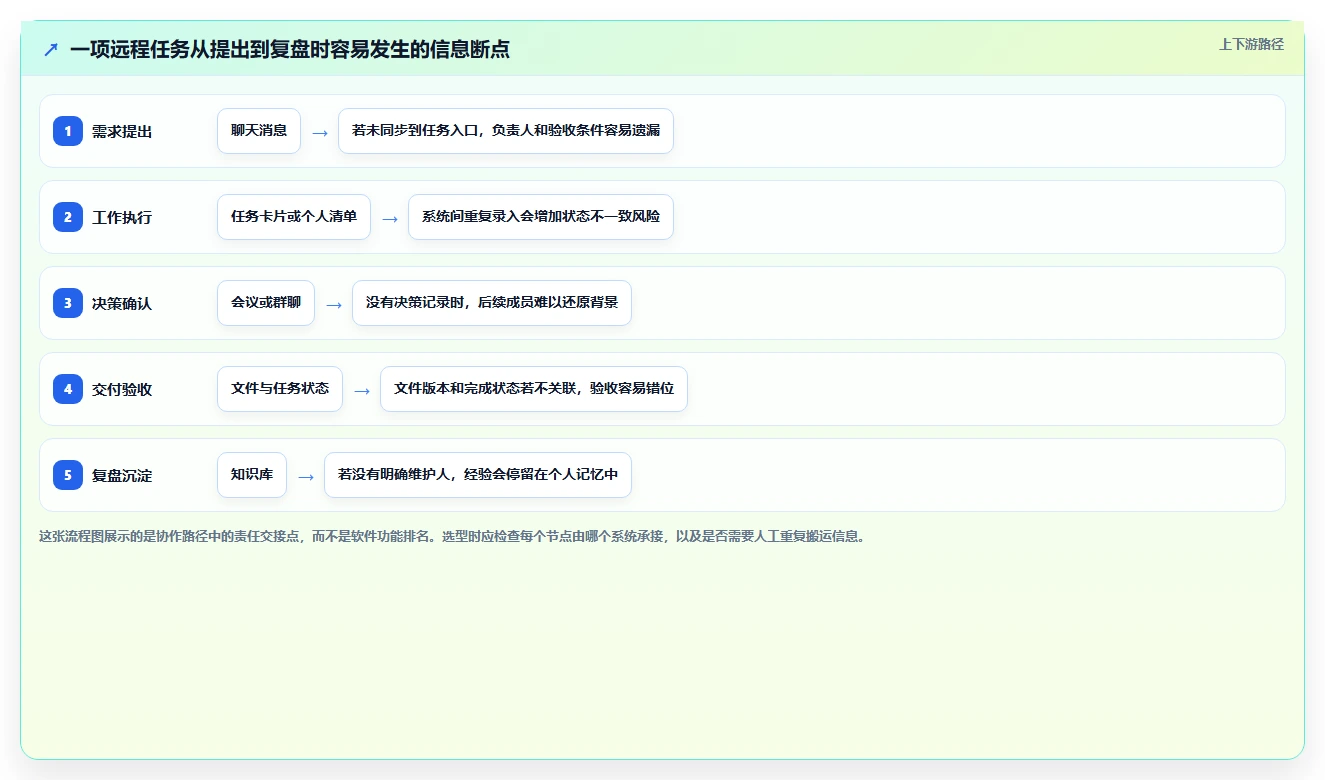Select the 聊天消息 chip

coord(259,131)
